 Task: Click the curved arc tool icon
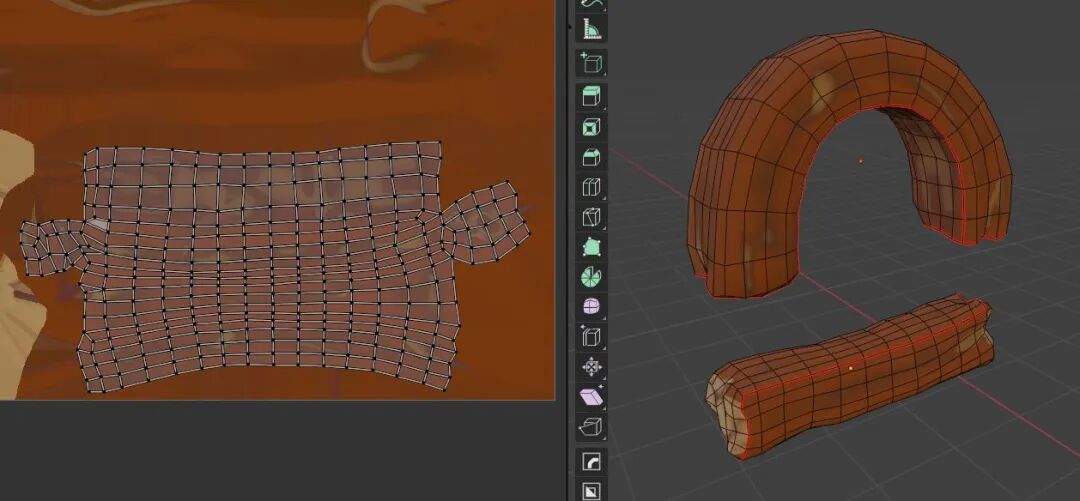coord(592,461)
